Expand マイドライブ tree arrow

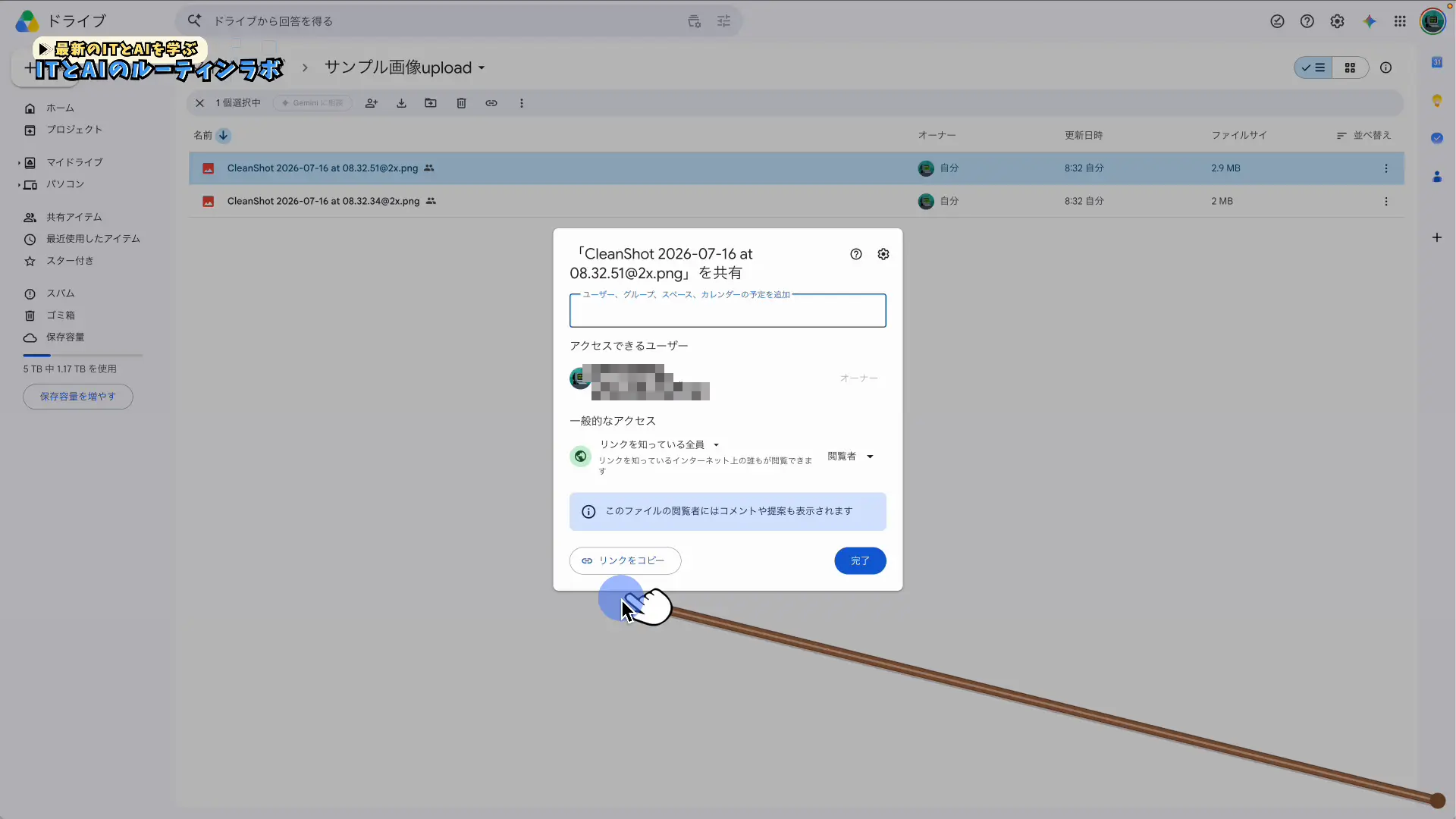coord(19,163)
